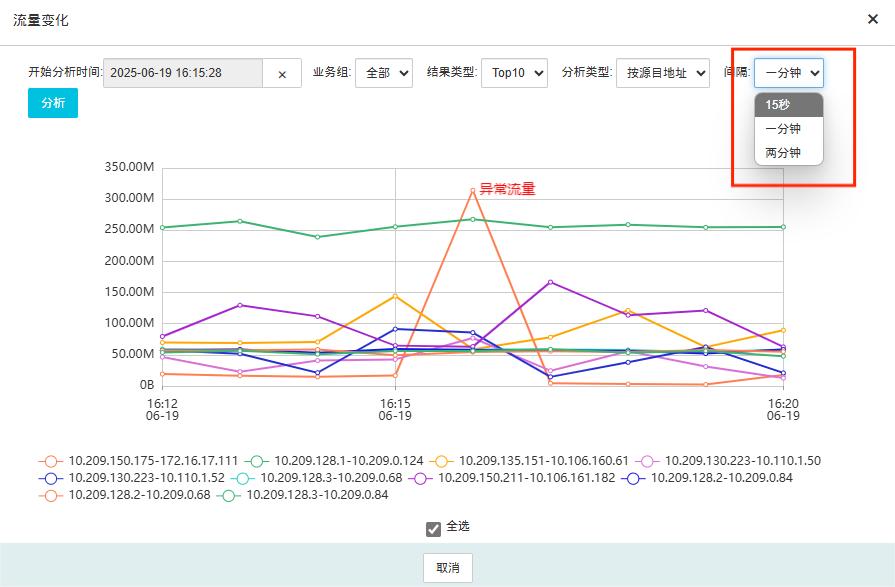Click the 16:12 06-19 axis label

click(x=162, y=410)
